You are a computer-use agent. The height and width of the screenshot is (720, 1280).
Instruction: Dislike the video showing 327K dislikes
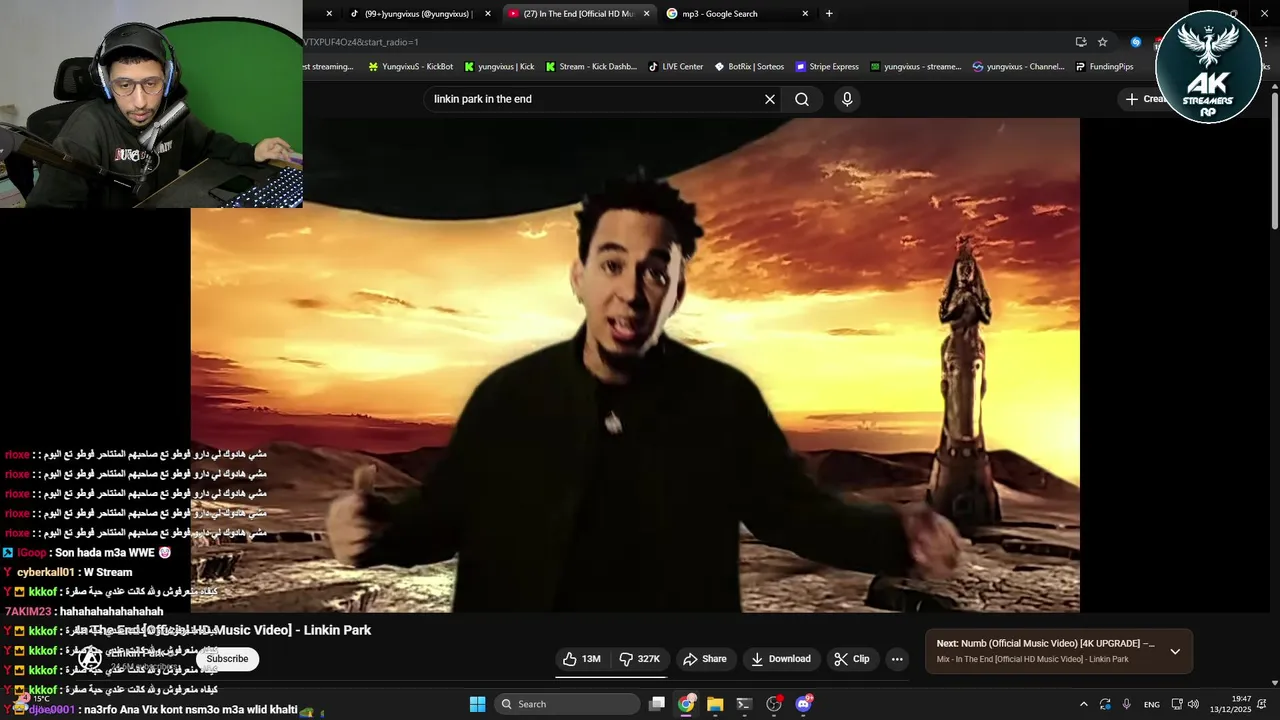pyautogui.click(x=638, y=659)
